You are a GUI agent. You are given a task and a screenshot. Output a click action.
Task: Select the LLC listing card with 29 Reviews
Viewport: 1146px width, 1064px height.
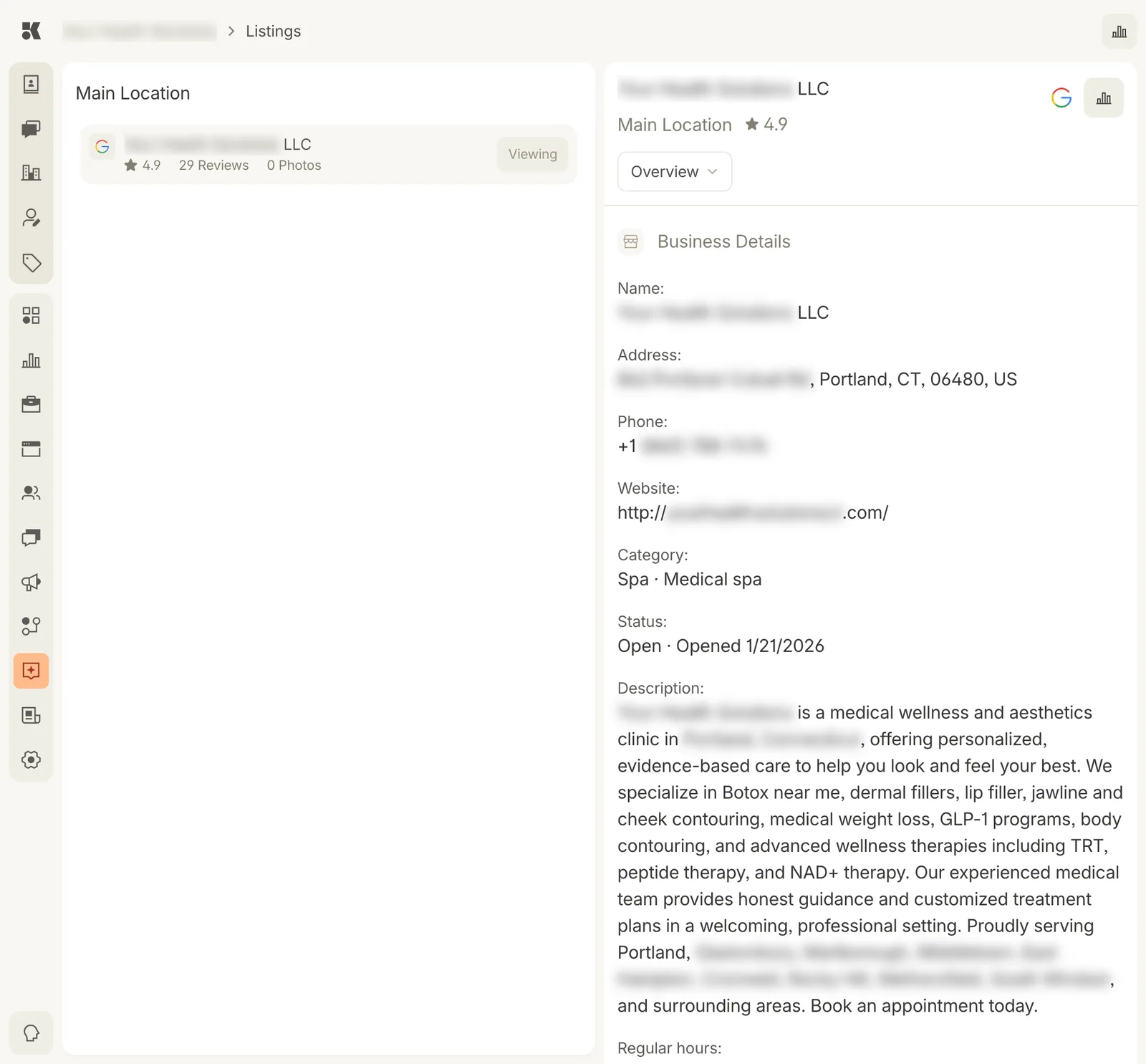(x=329, y=154)
